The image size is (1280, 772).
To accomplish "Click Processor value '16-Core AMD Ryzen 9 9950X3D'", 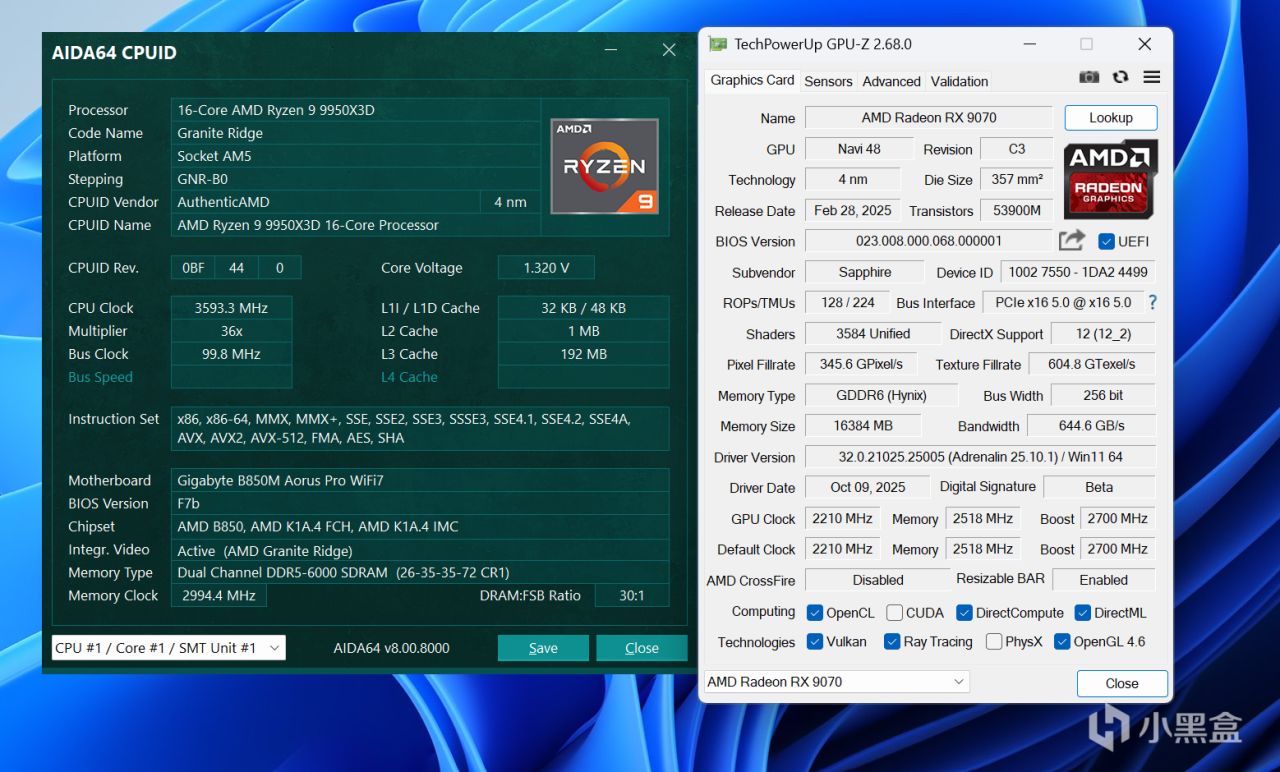I will point(357,110).
